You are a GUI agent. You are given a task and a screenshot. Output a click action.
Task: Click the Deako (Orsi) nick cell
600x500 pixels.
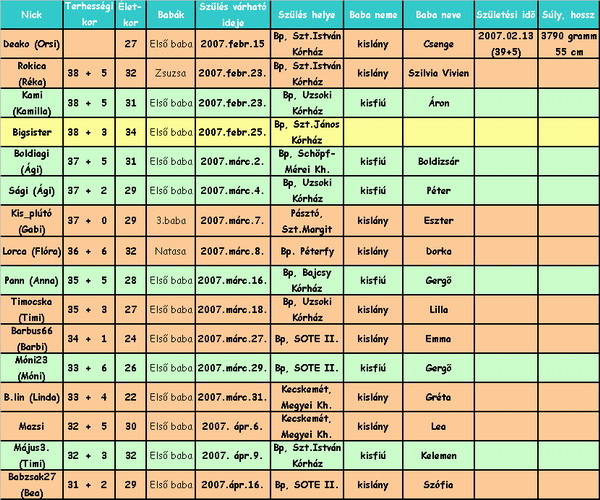click(30, 44)
